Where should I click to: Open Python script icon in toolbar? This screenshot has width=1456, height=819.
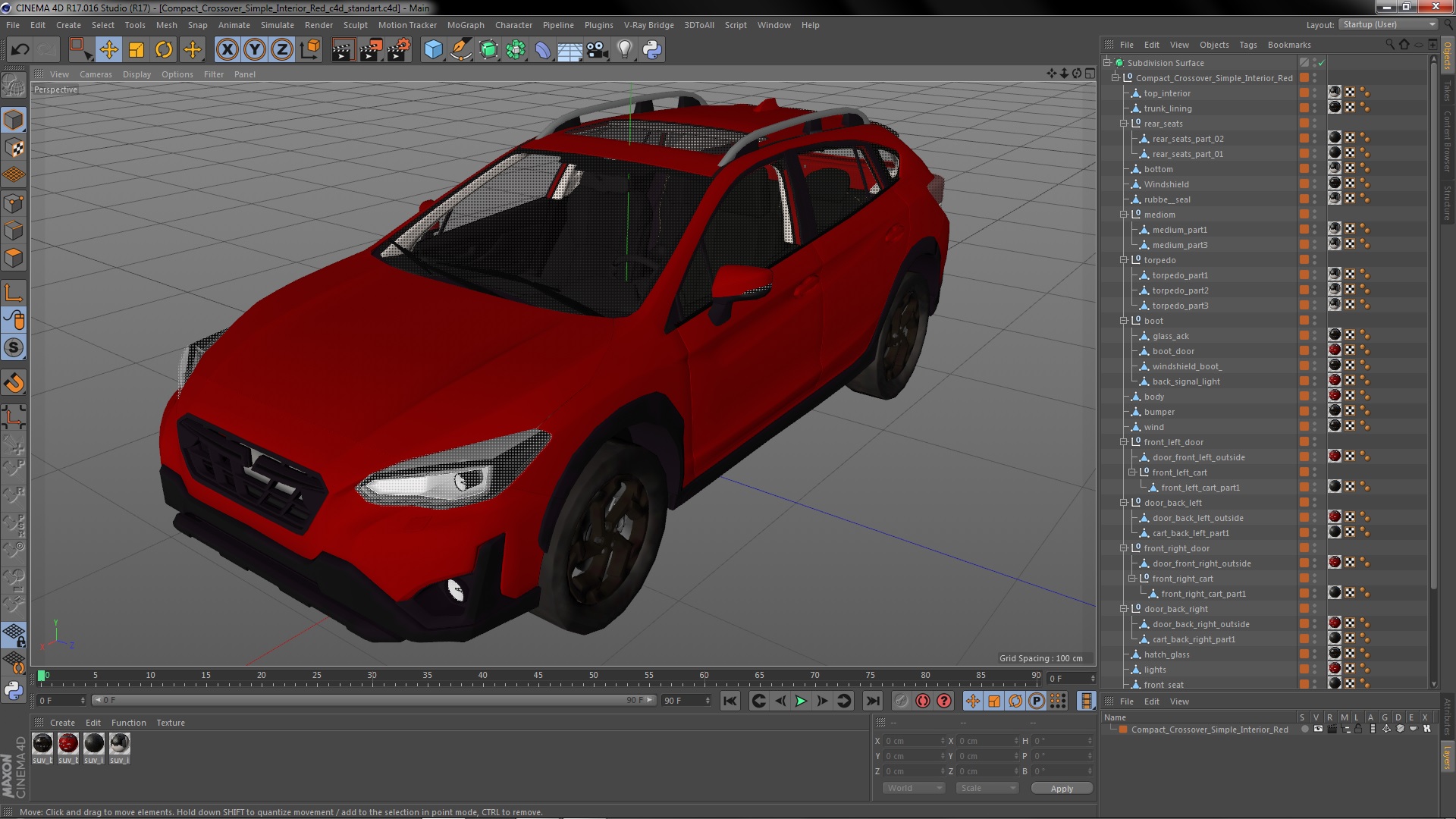(x=652, y=50)
